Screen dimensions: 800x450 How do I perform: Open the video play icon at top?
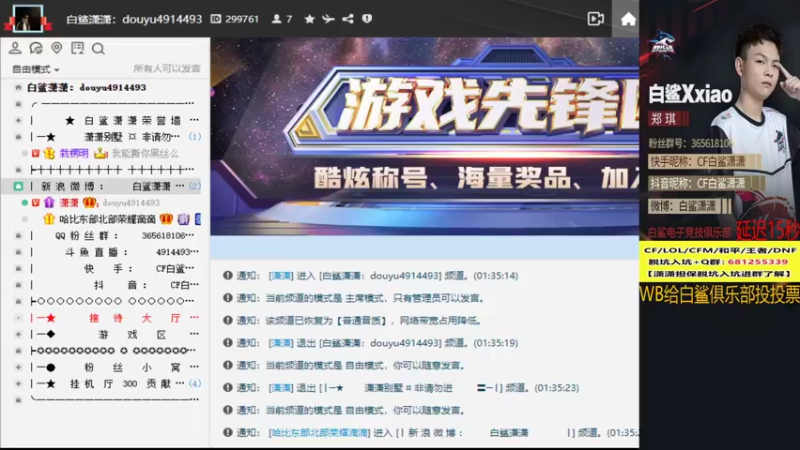point(595,19)
